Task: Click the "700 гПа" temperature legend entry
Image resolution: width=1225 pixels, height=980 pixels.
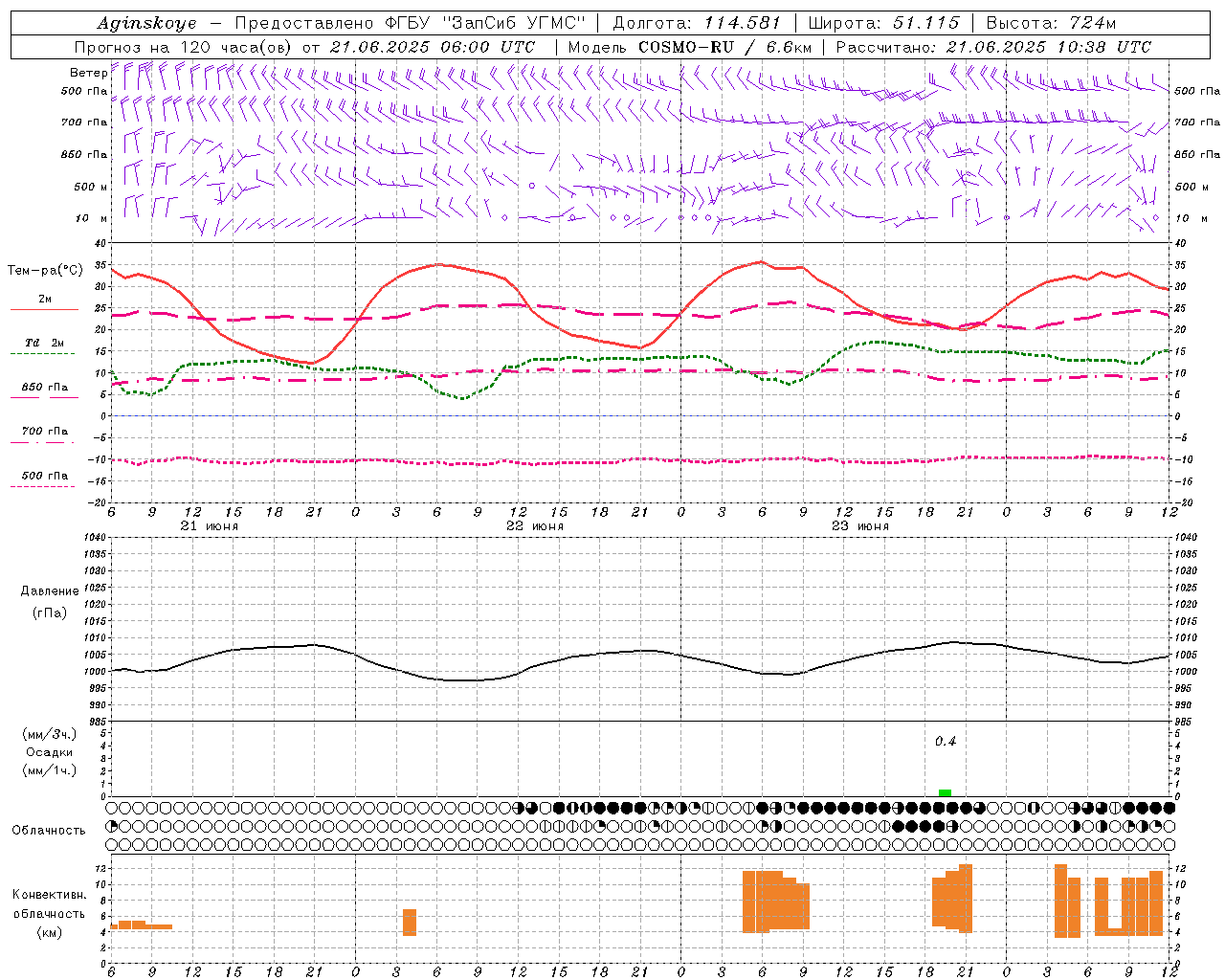Action: coord(45,431)
